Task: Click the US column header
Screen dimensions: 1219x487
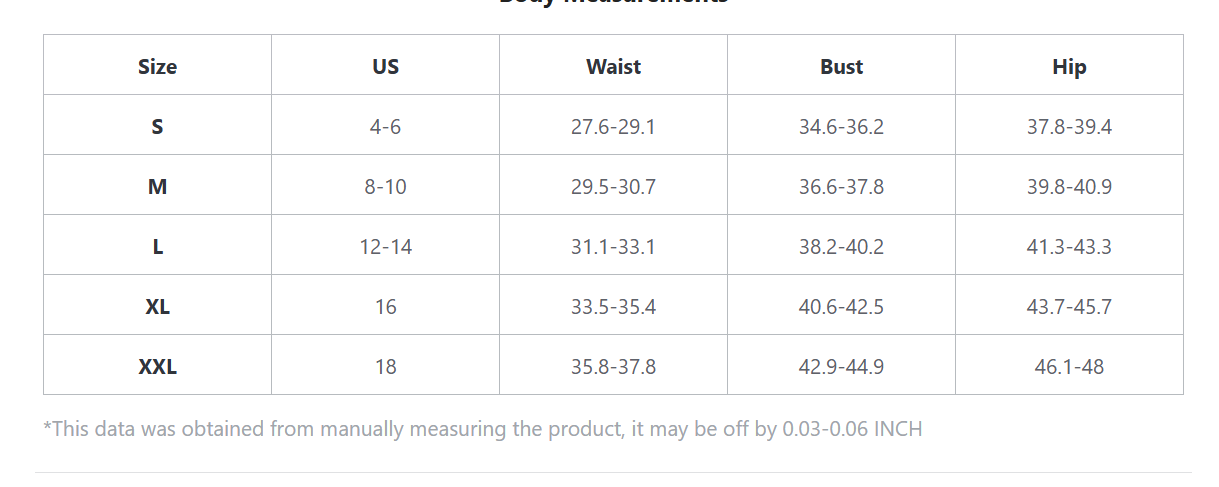Action: (385, 67)
